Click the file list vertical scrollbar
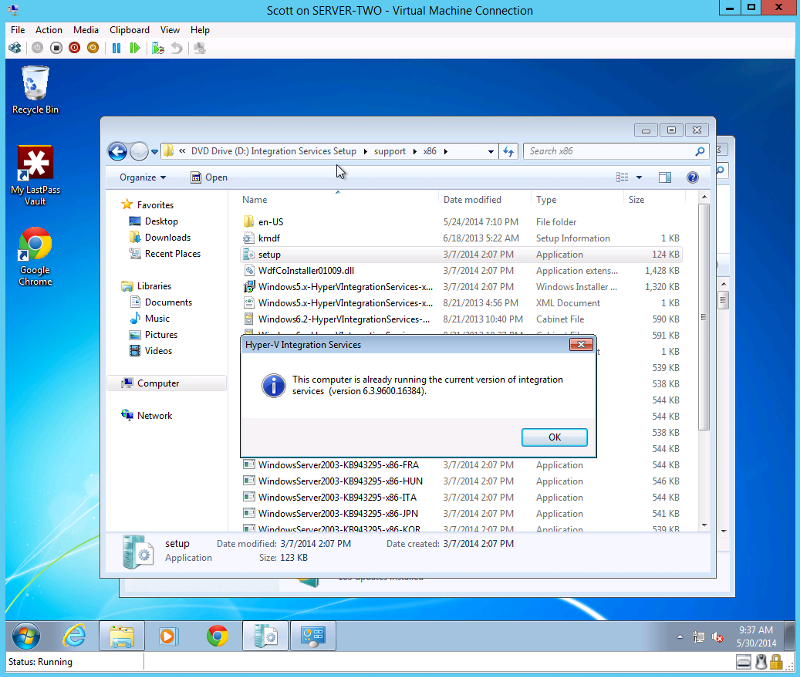800x677 pixels. click(704, 316)
